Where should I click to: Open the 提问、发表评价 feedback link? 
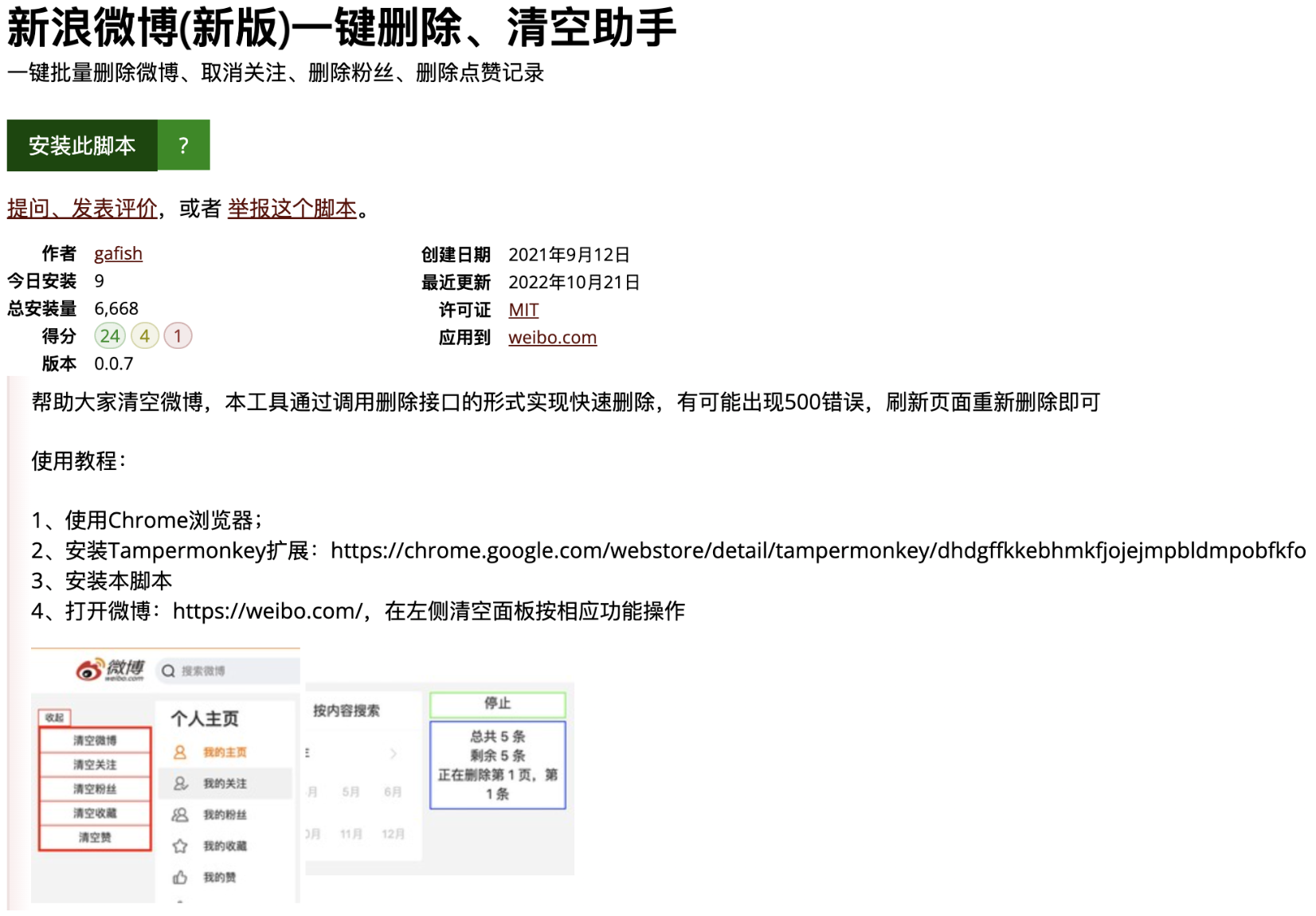click(82, 209)
